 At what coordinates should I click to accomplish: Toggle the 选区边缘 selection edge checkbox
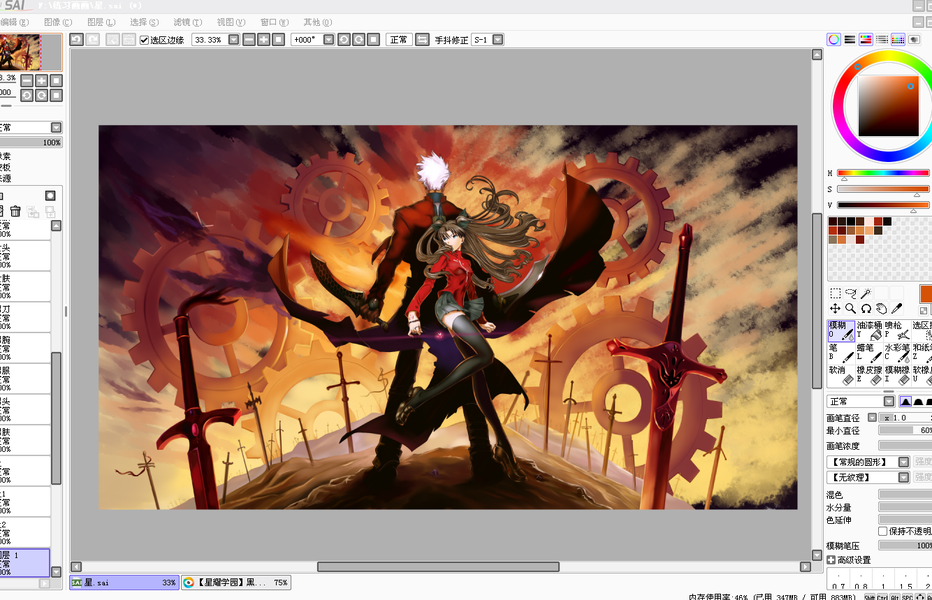(144, 40)
